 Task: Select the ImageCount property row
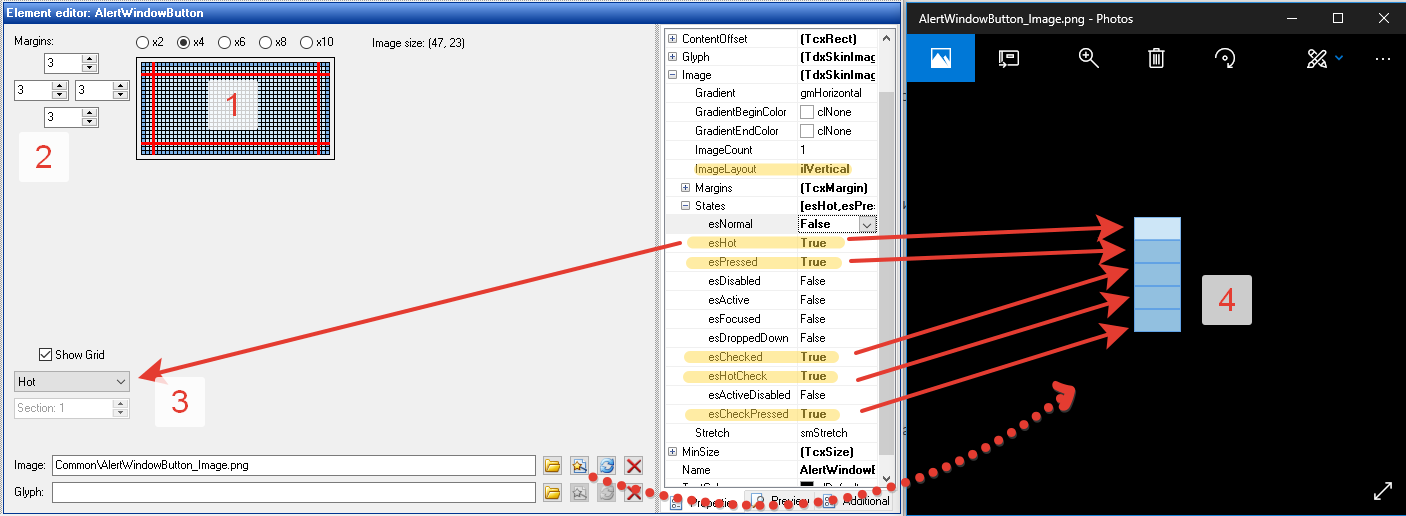tap(772, 150)
